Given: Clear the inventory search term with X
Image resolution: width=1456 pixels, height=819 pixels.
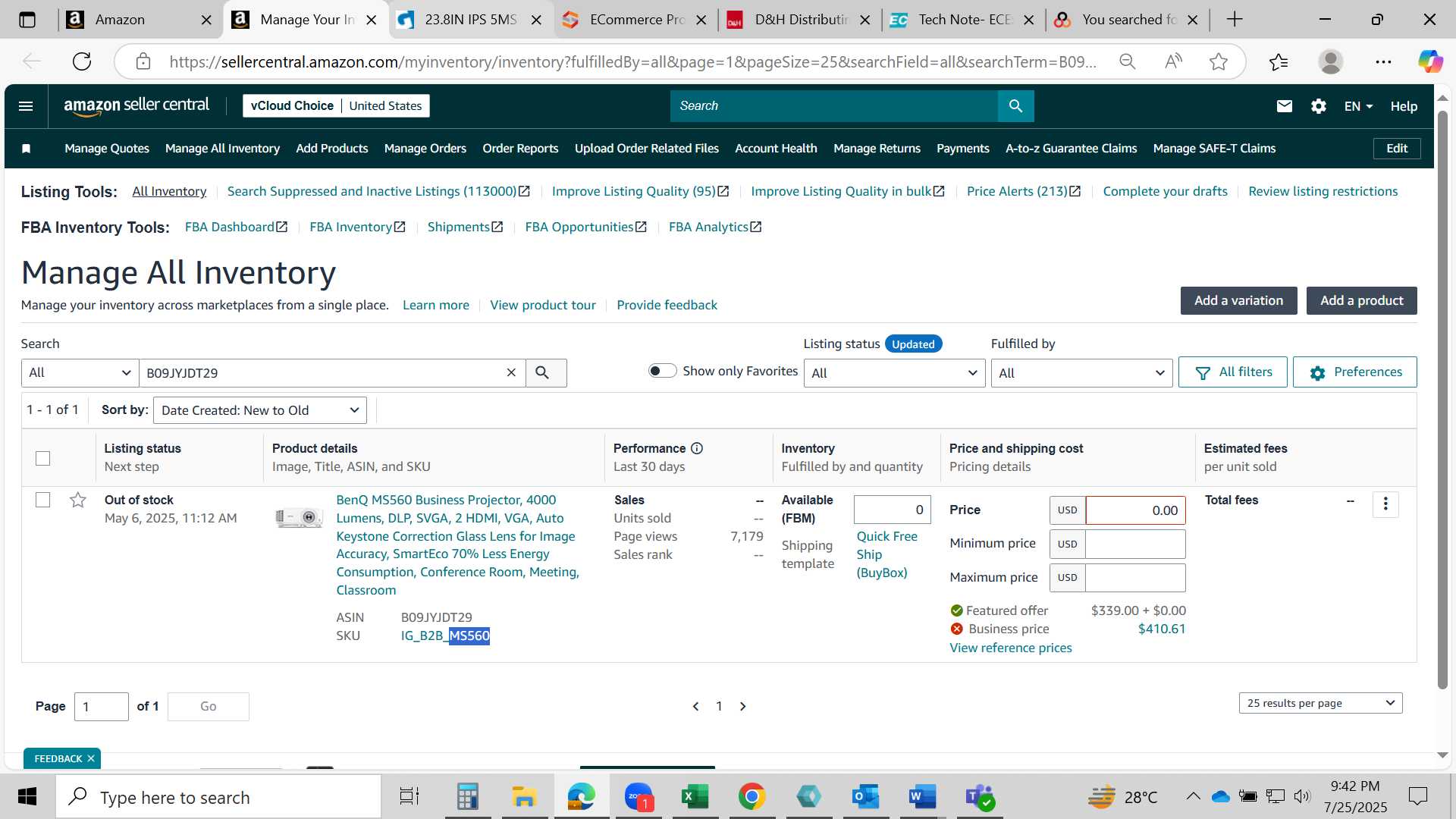Looking at the screenshot, I should [511, 372].
